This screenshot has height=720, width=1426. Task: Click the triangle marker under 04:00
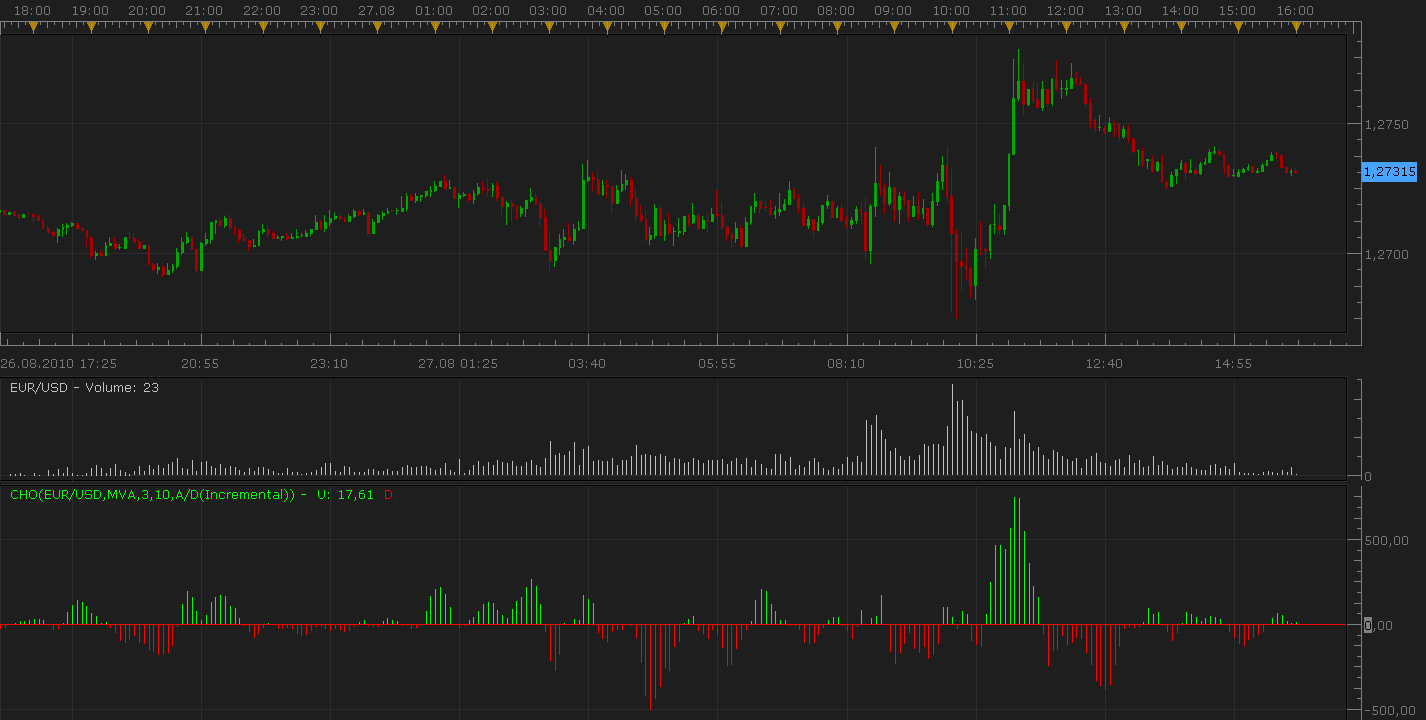pos(607,29)
